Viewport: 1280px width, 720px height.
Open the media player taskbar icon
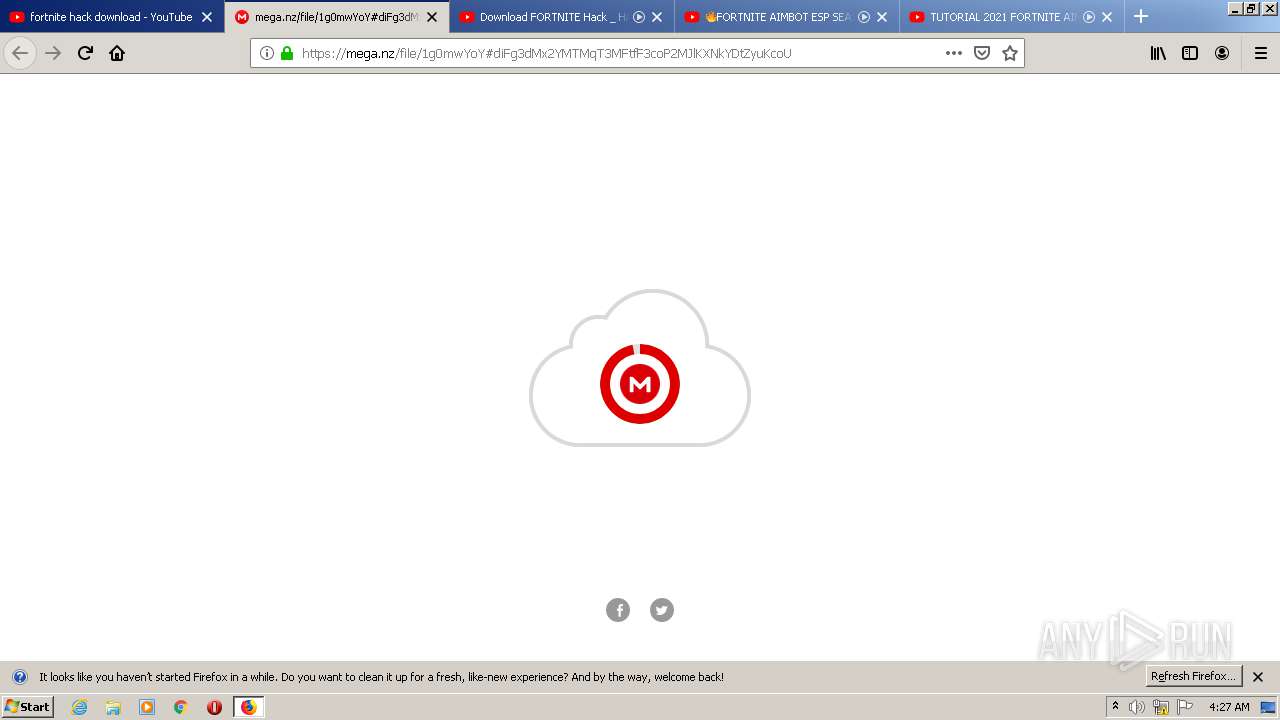coord(147,707)
